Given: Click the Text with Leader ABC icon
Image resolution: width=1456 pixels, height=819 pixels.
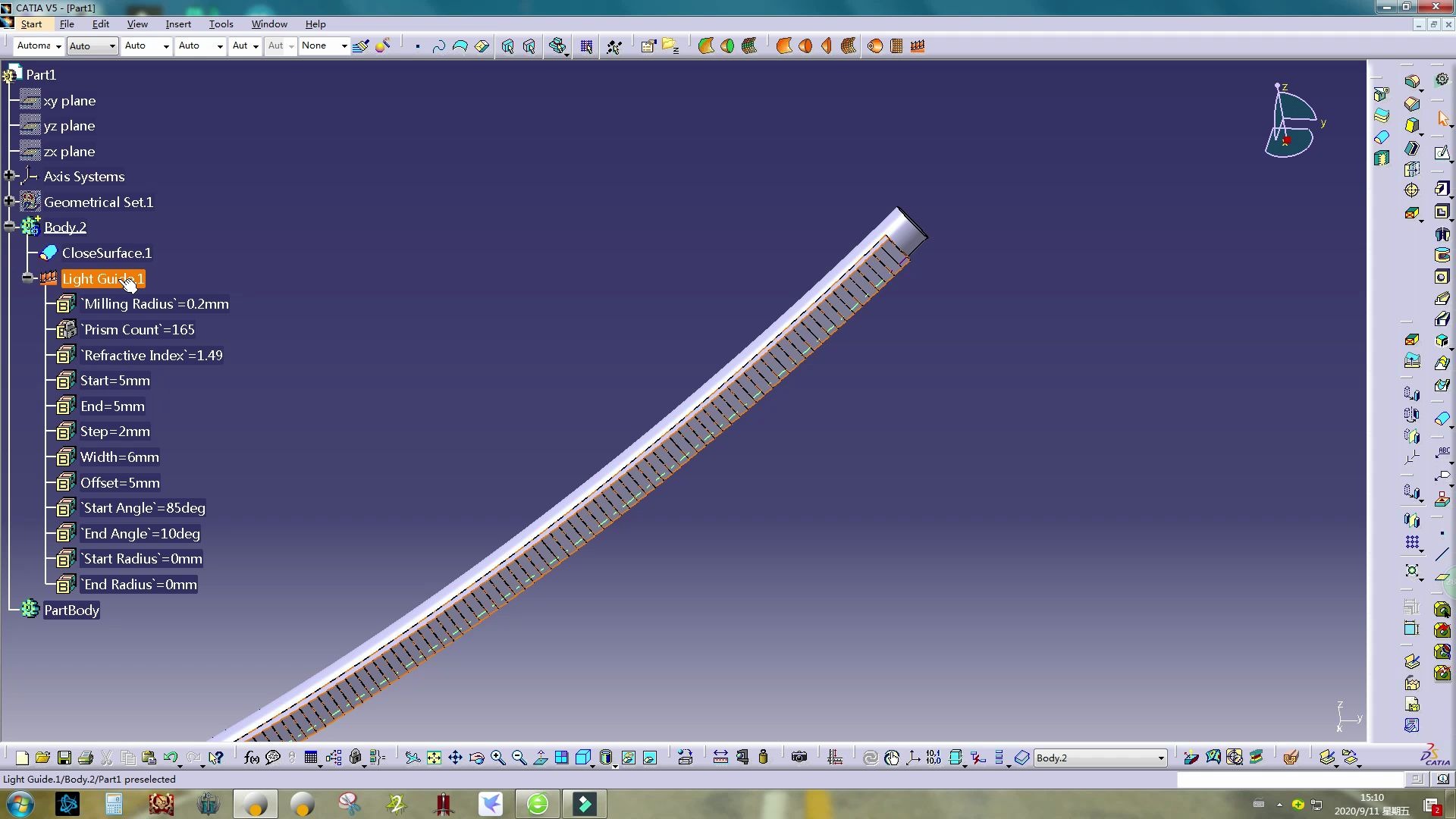Looking at the screenshot, I should pyautogui.click(x=1442, y=453).
